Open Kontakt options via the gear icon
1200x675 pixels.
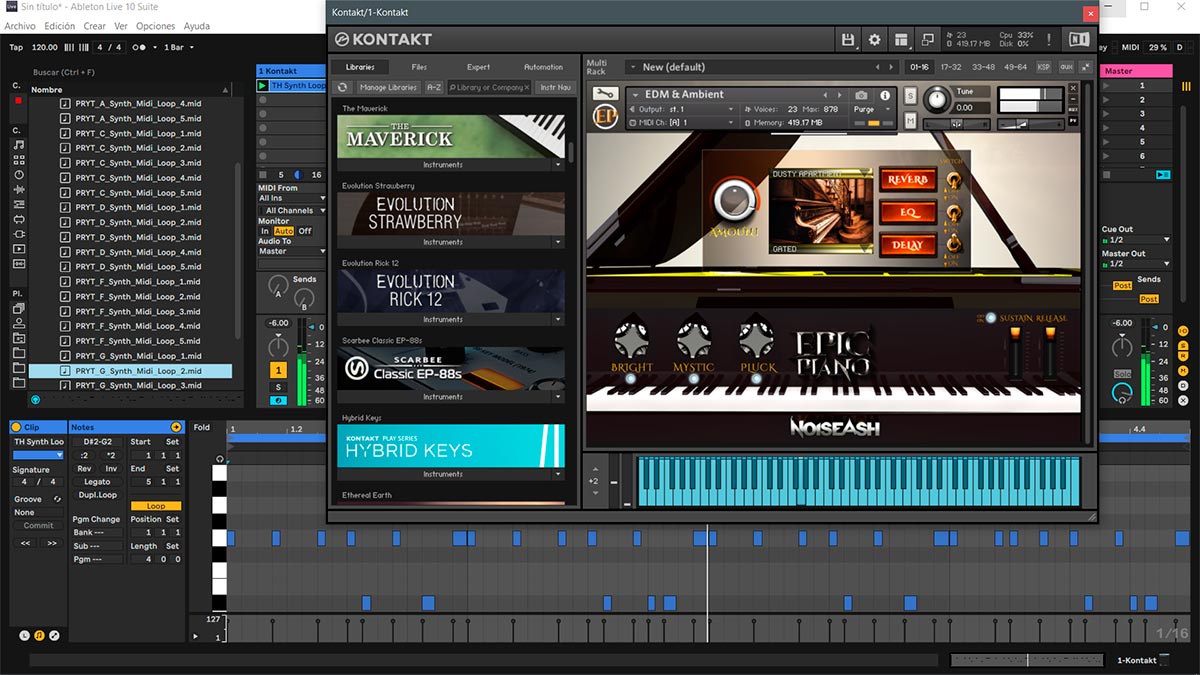pyautogui.click(x=875, y=39)
